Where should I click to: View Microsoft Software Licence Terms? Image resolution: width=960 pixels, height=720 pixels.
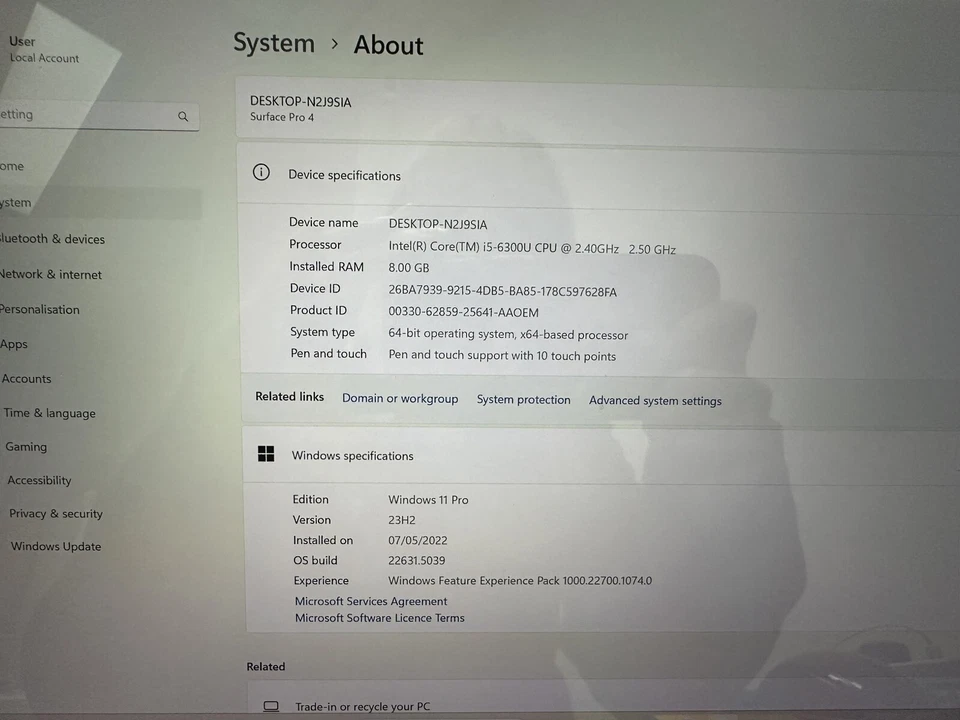point(379,617)
